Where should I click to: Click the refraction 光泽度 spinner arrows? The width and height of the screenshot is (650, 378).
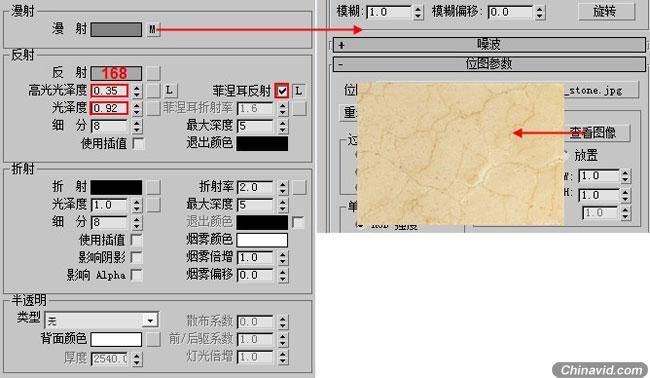tap(137, 205)
